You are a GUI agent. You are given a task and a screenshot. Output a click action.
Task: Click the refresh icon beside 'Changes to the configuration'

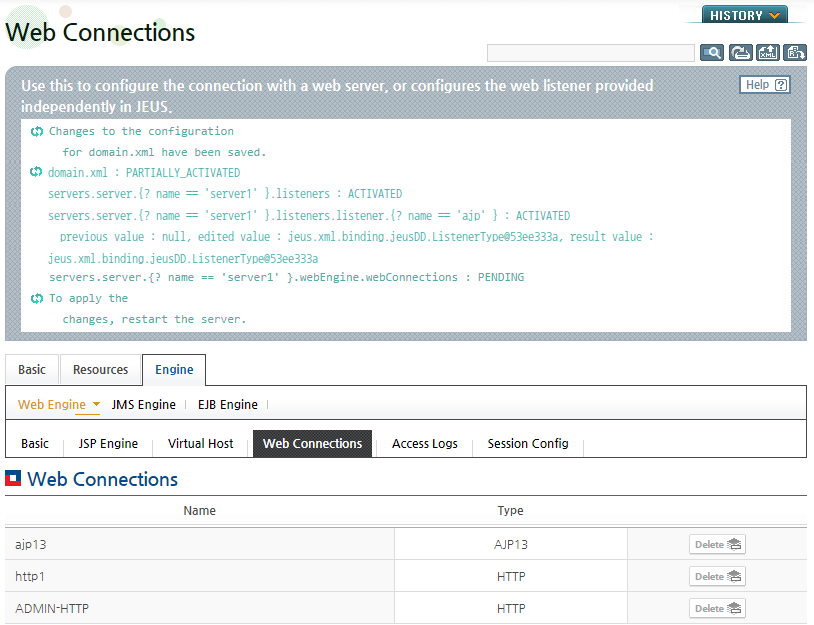coord(36,131)
